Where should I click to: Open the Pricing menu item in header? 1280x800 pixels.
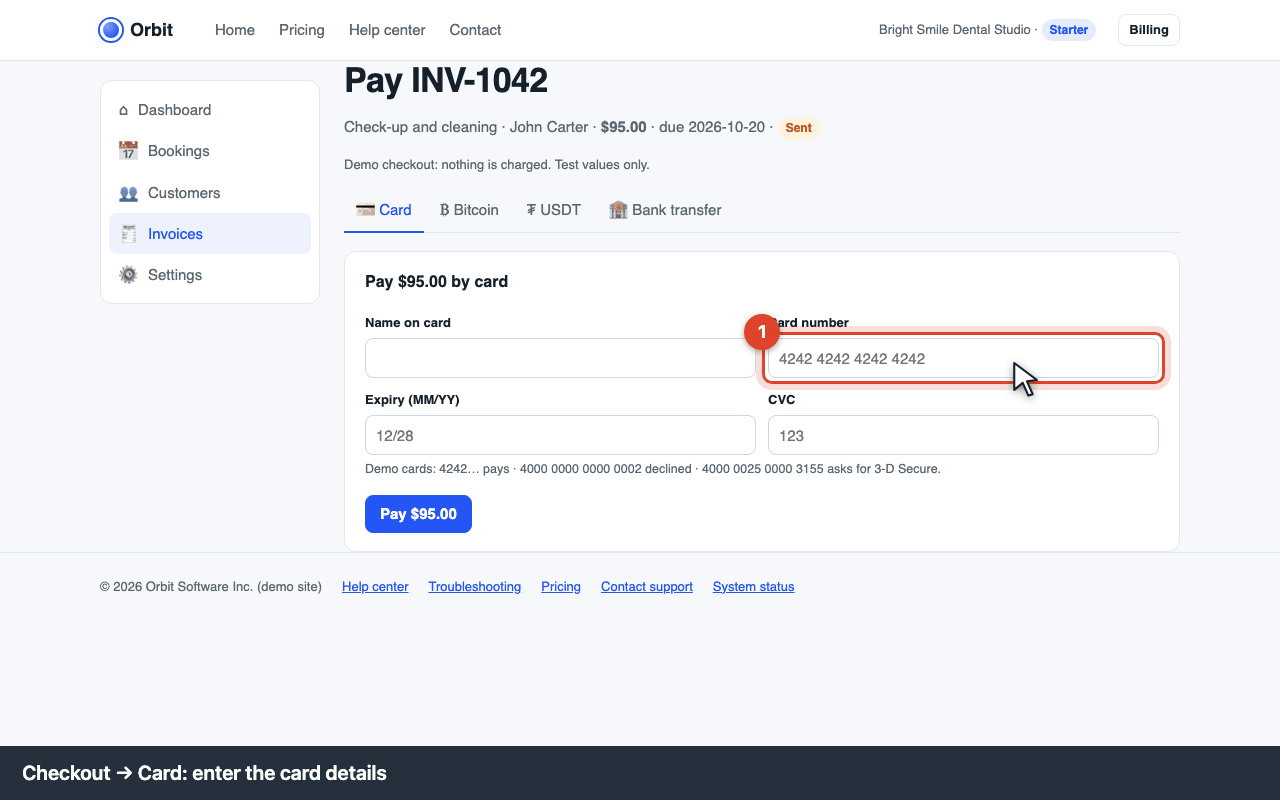point(302,30)
